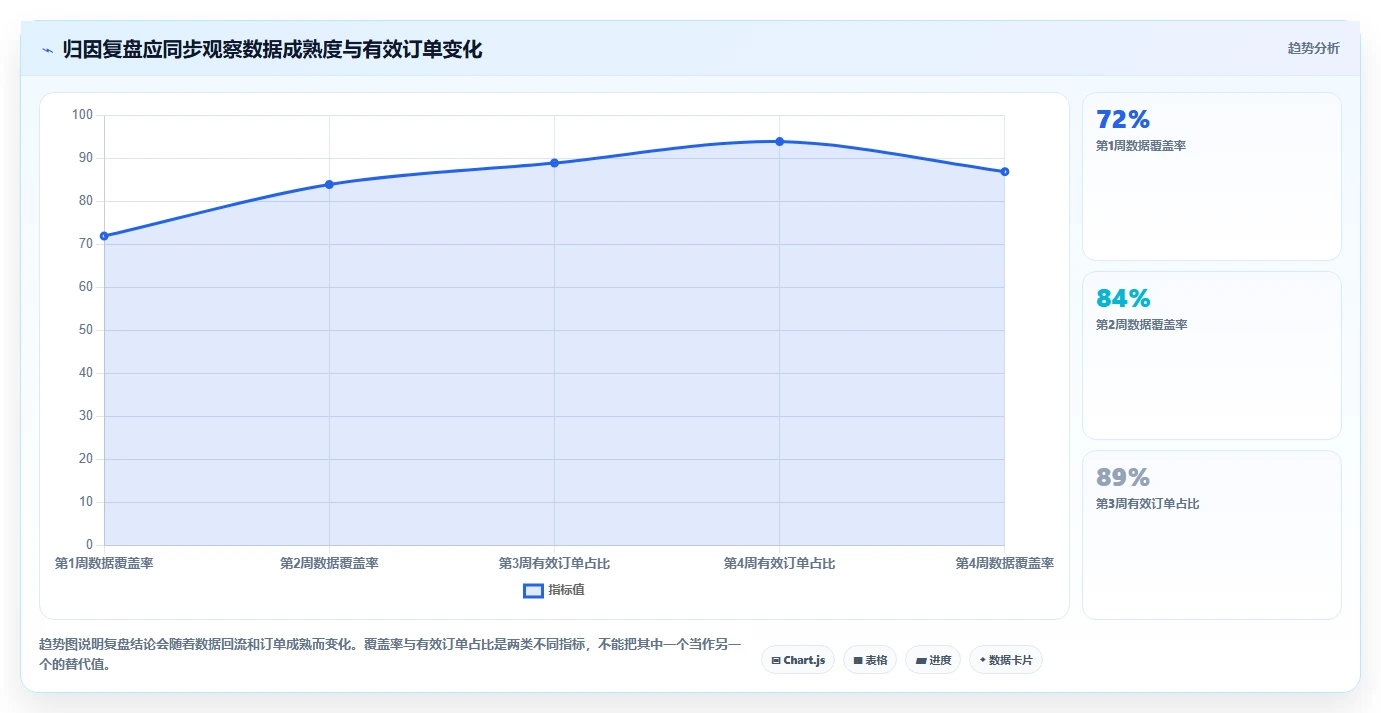Click the y-axis value 60
This screenshot has width=1381, height=713.
pyautogui.click(x=85, y=287)
